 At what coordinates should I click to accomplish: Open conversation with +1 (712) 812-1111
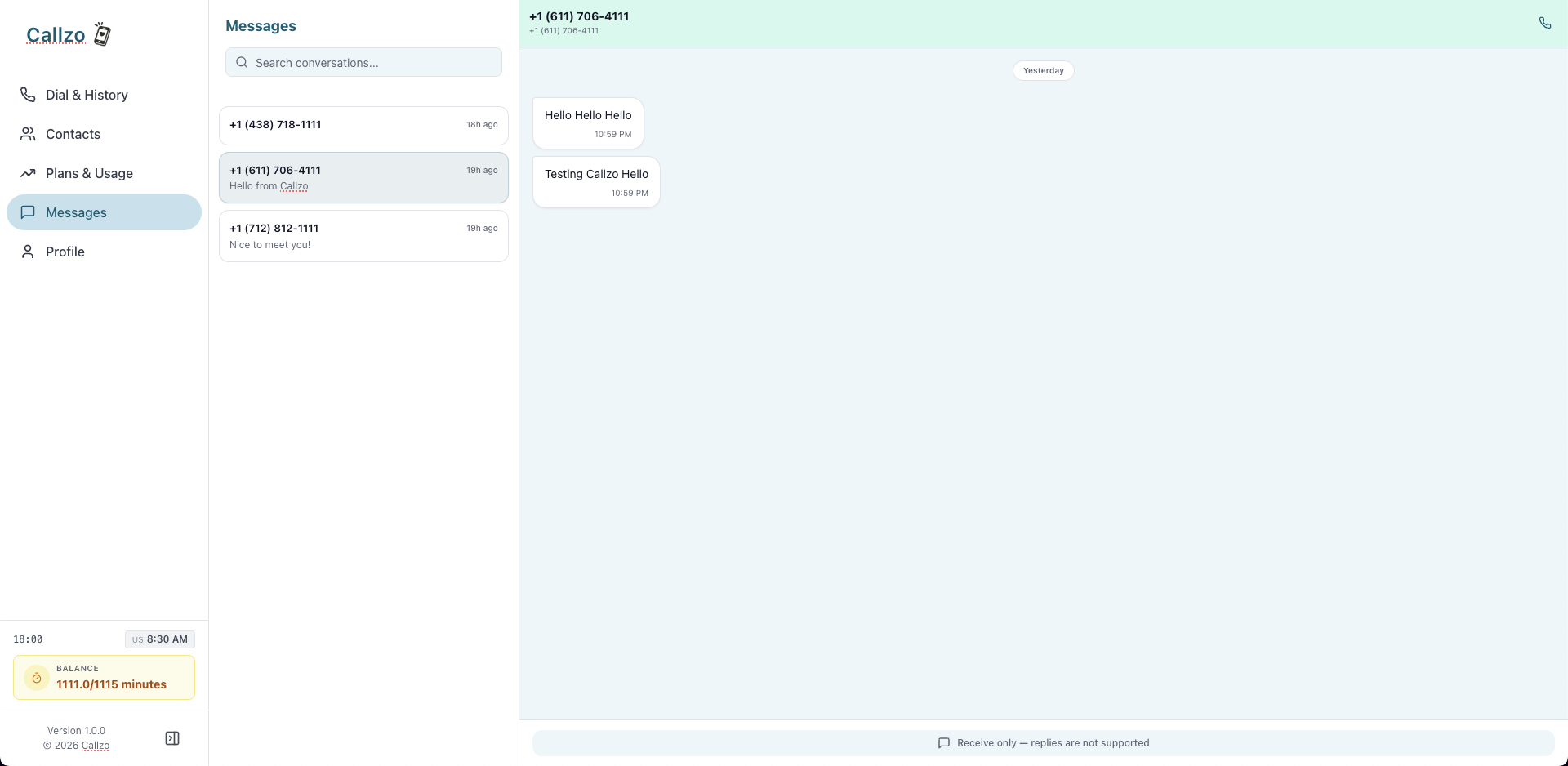click(x=363, y=236)
